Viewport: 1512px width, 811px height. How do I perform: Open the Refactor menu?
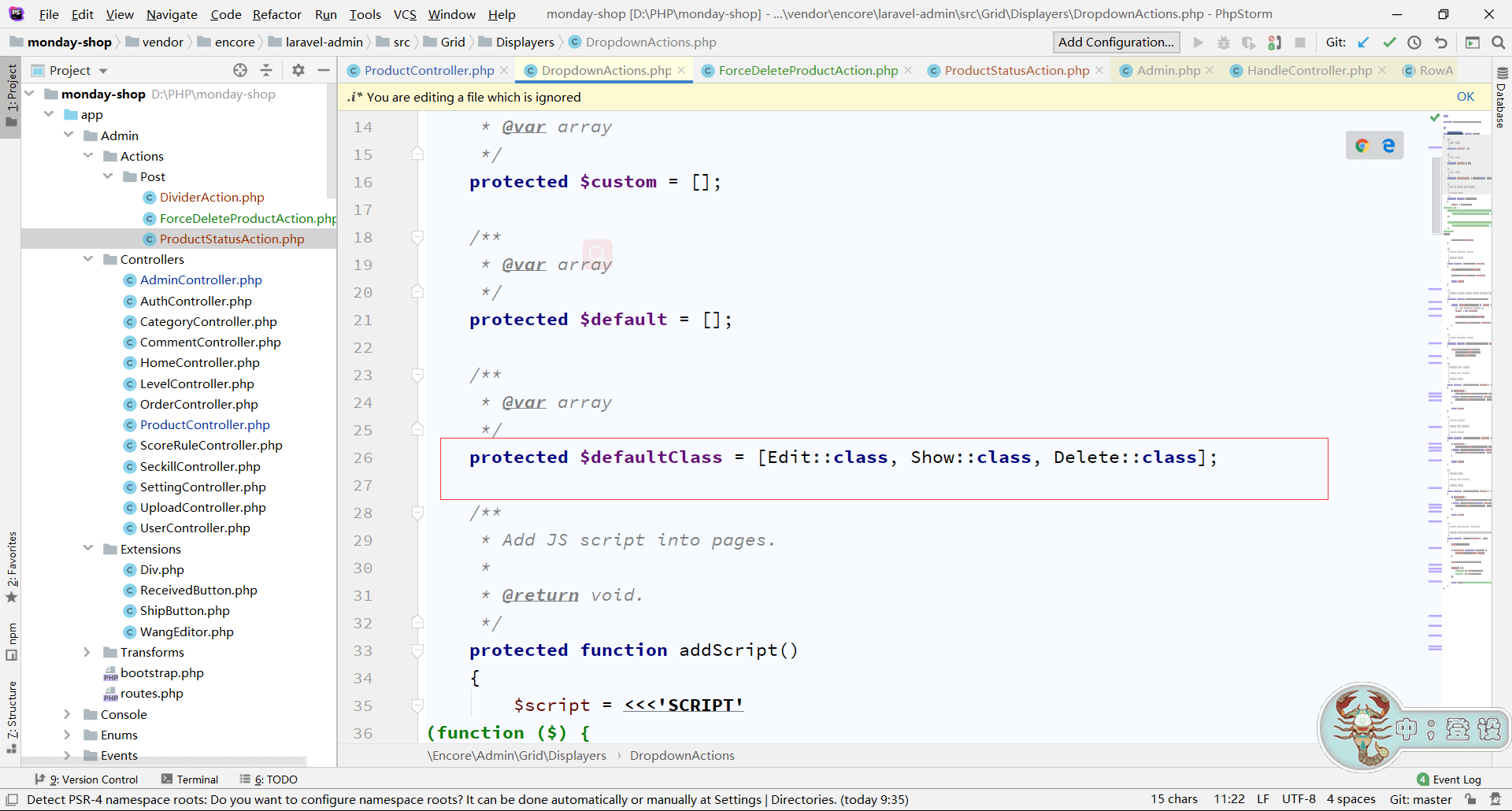277,14
